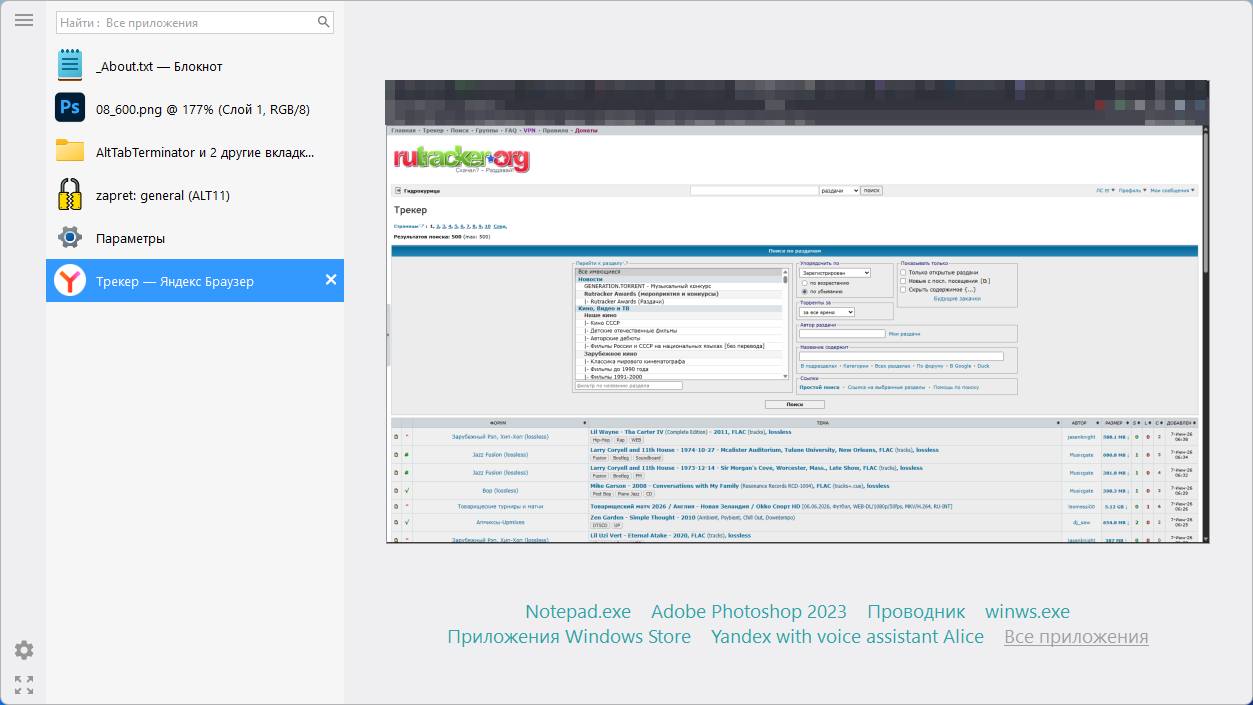
Task: Close the Трекер — Яндекс Браузер window
Action: coord(331,280)
